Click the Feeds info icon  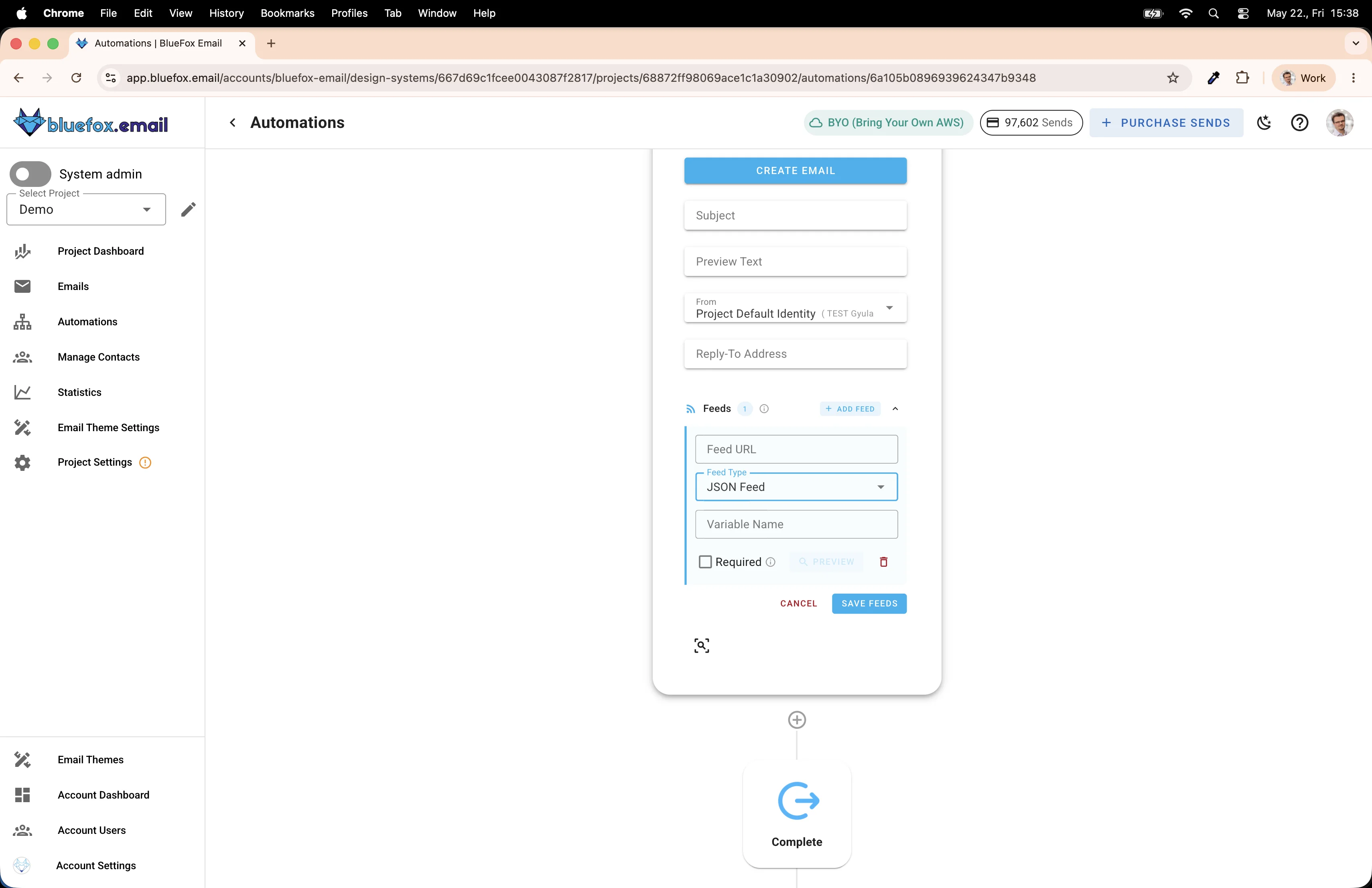pyautogui.click(x=764, y=409)
